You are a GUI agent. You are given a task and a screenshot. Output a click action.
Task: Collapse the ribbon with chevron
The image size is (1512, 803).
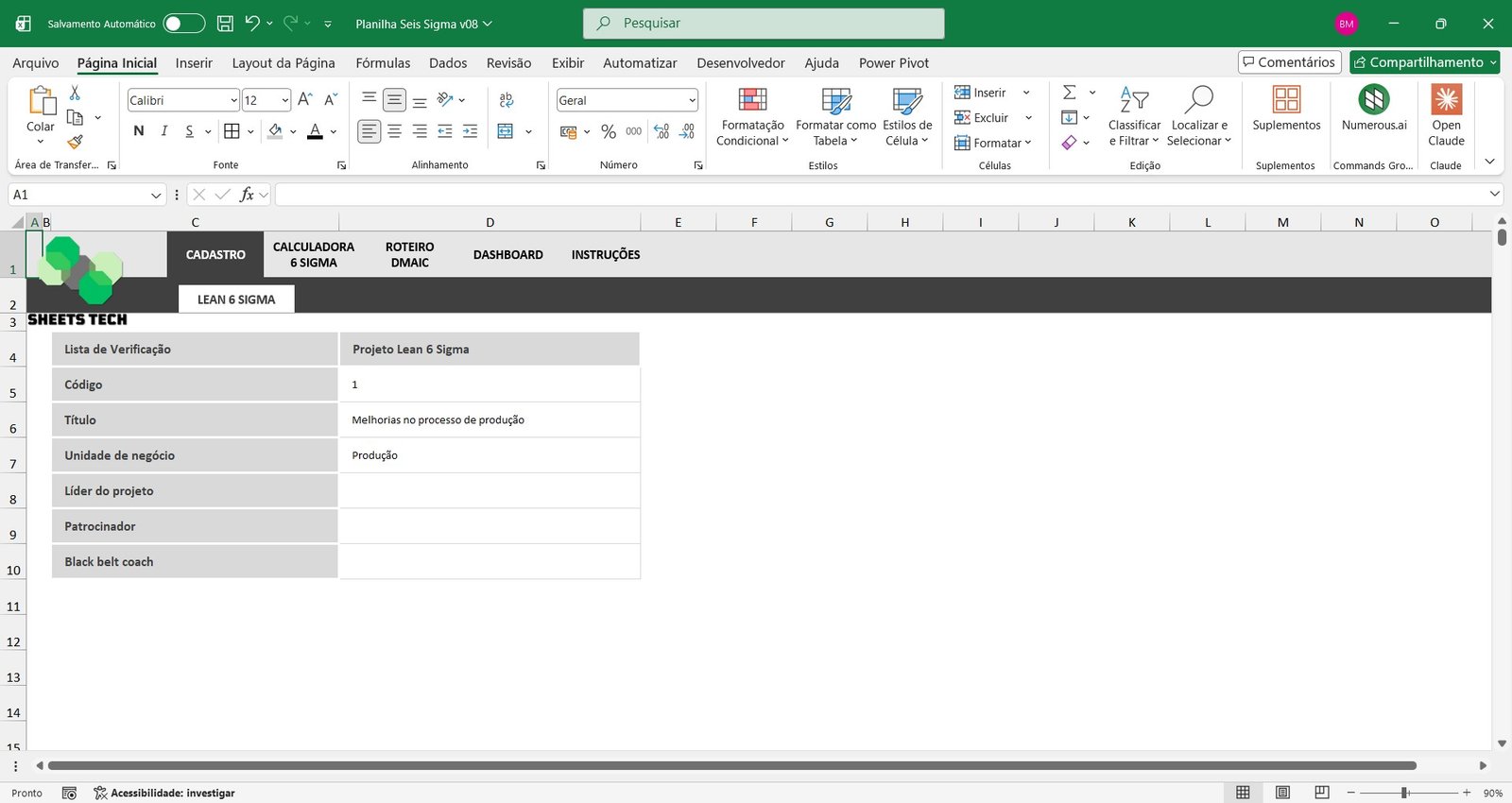[x=1489, y=162]
